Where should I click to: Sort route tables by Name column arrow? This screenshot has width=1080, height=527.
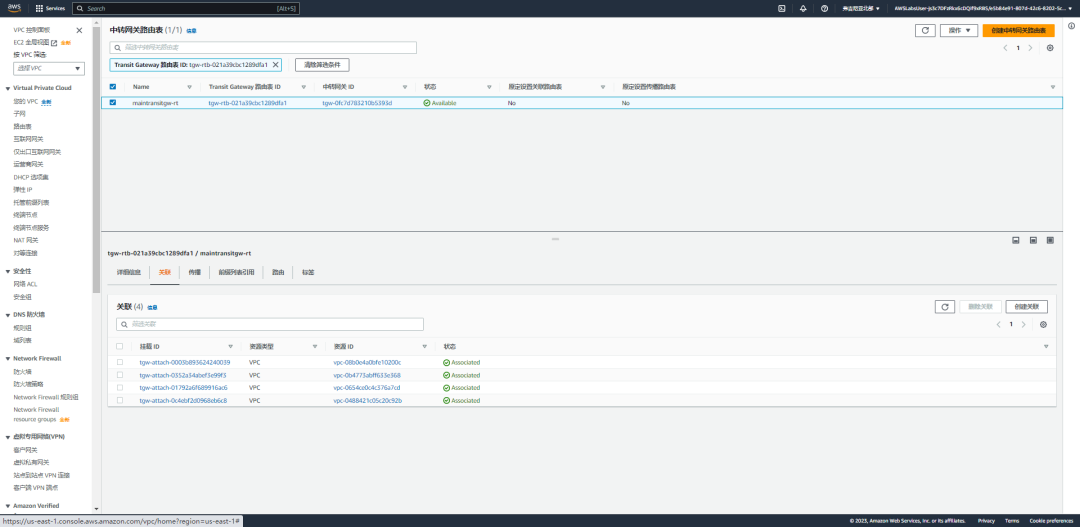(189, 87)
